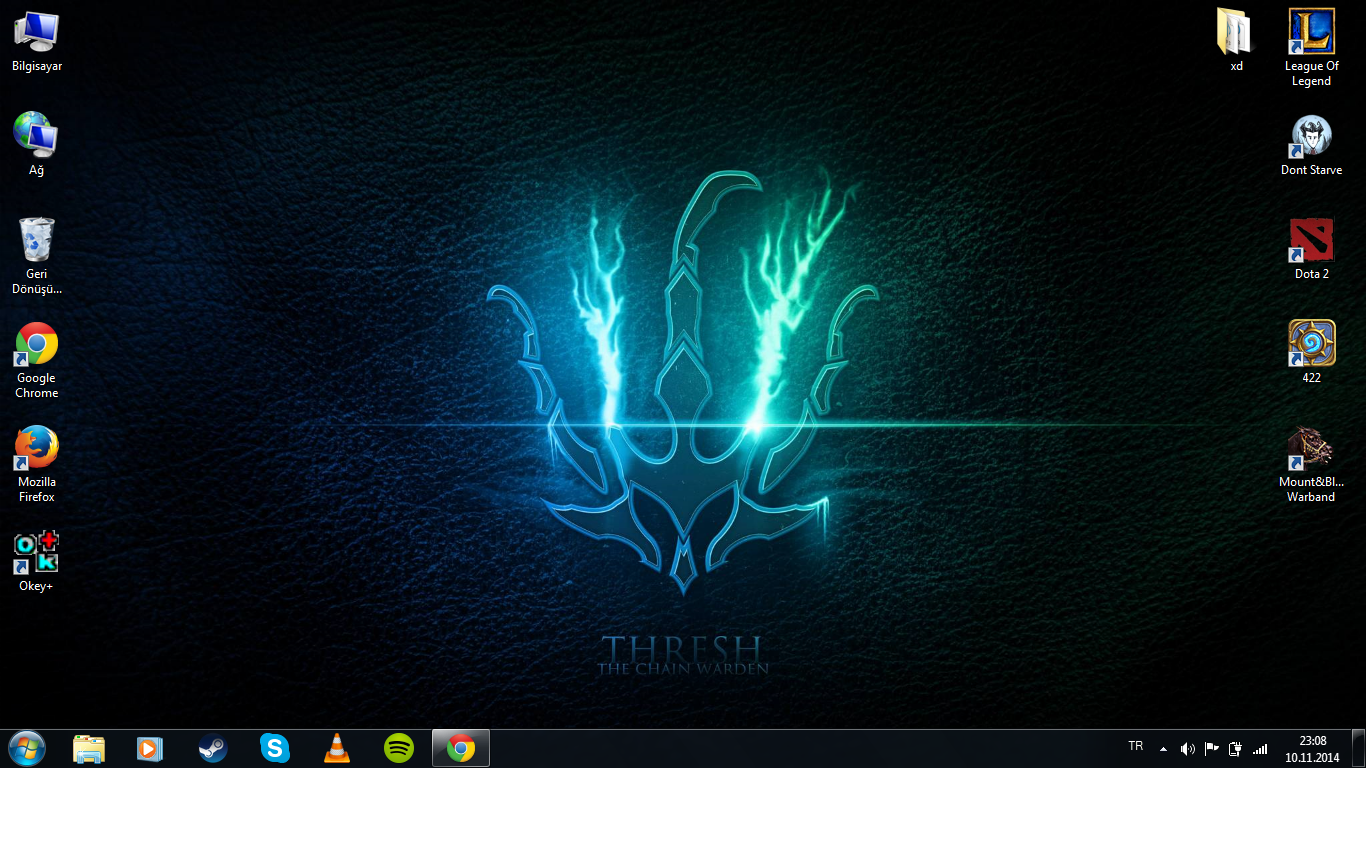Screen dimensions: 1366x864
Task: Select the Okey+ game shortcut
Action: coord(36,561)
